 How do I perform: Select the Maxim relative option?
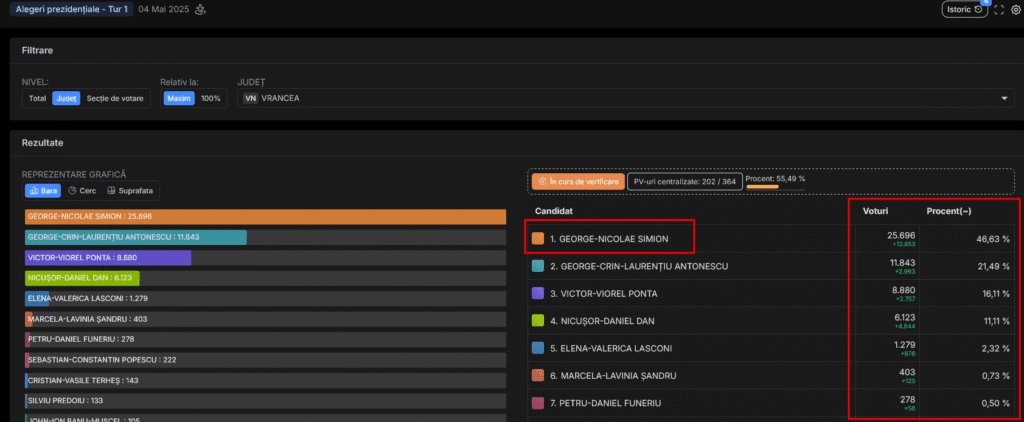179,98
